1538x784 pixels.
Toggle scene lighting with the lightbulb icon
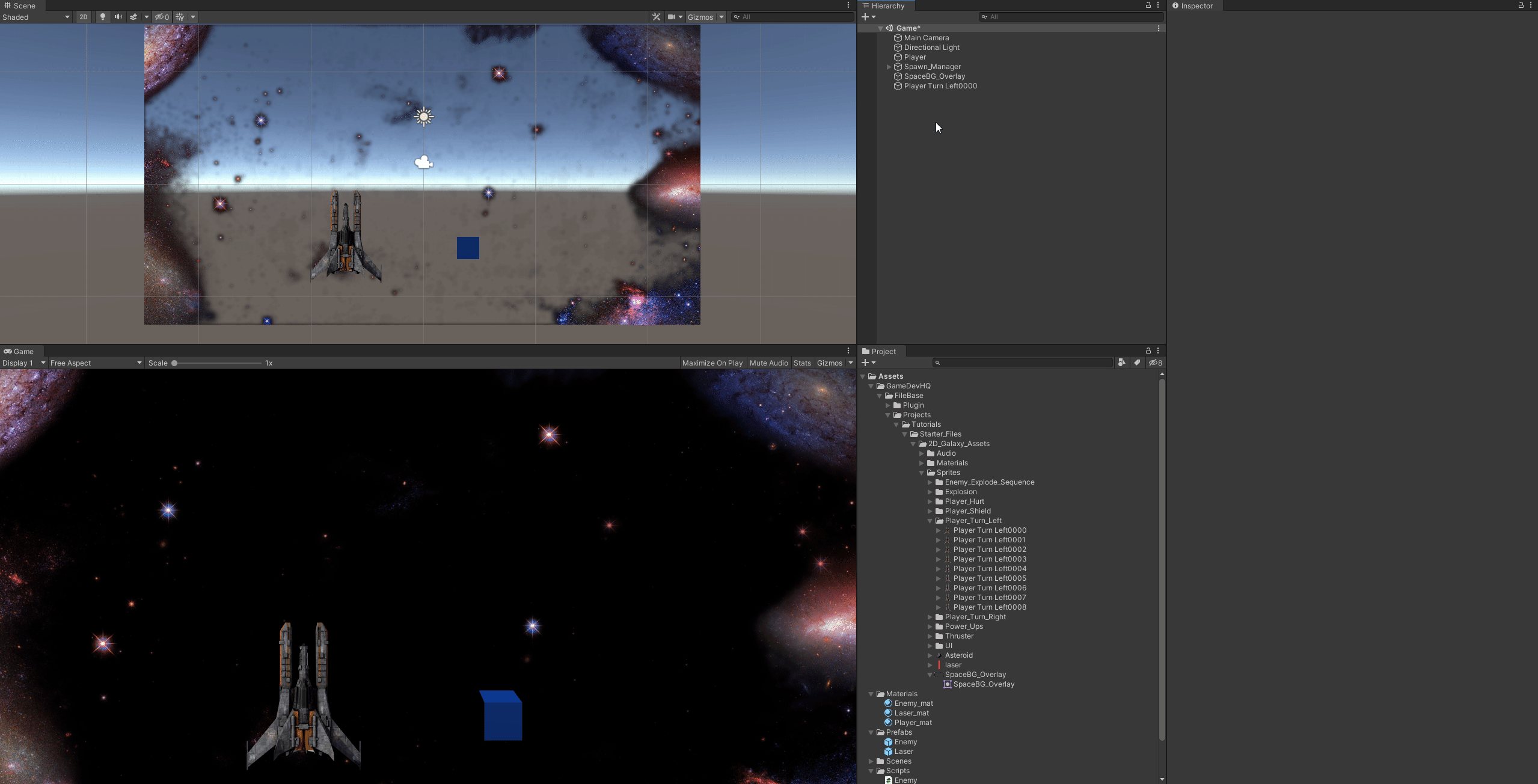tap(103, 17)
